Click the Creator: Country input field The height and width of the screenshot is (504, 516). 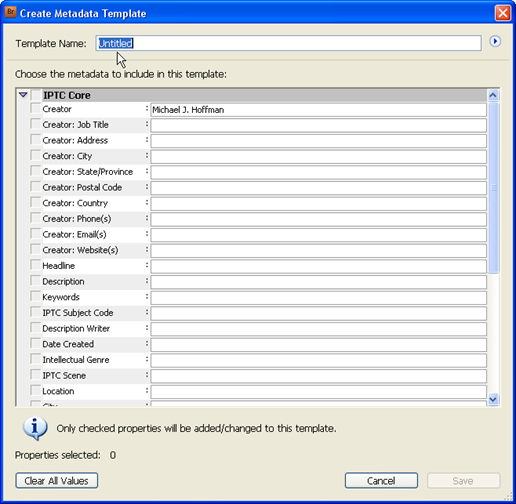coord(318,204)
